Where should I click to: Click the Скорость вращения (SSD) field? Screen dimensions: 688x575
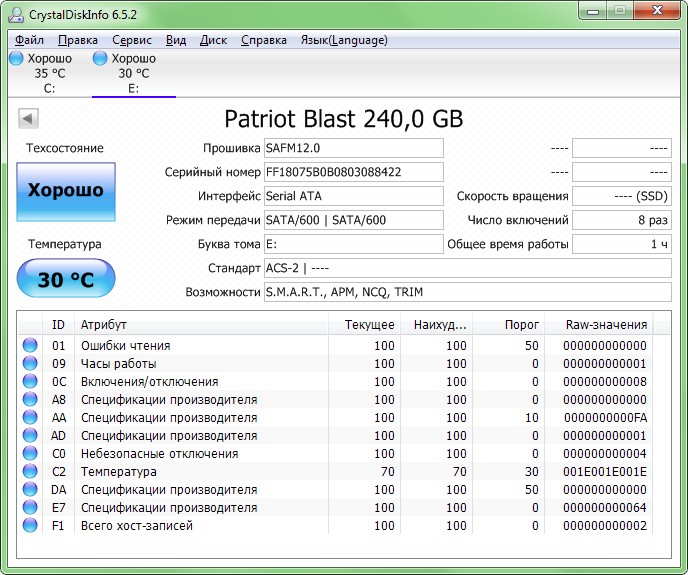click(622, 196)
